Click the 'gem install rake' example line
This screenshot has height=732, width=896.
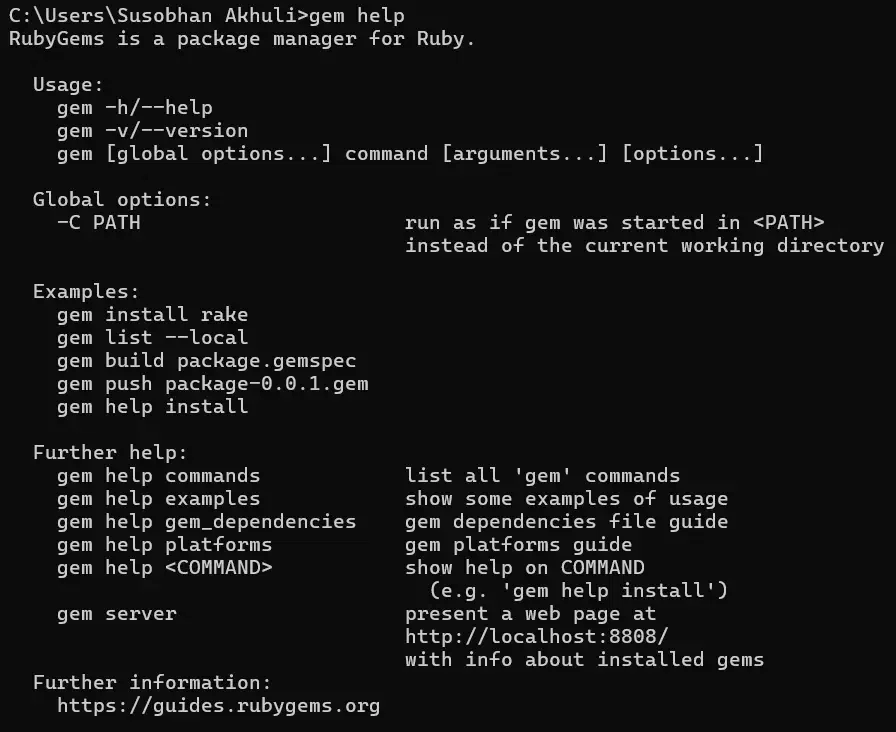(x=152, y=314)
